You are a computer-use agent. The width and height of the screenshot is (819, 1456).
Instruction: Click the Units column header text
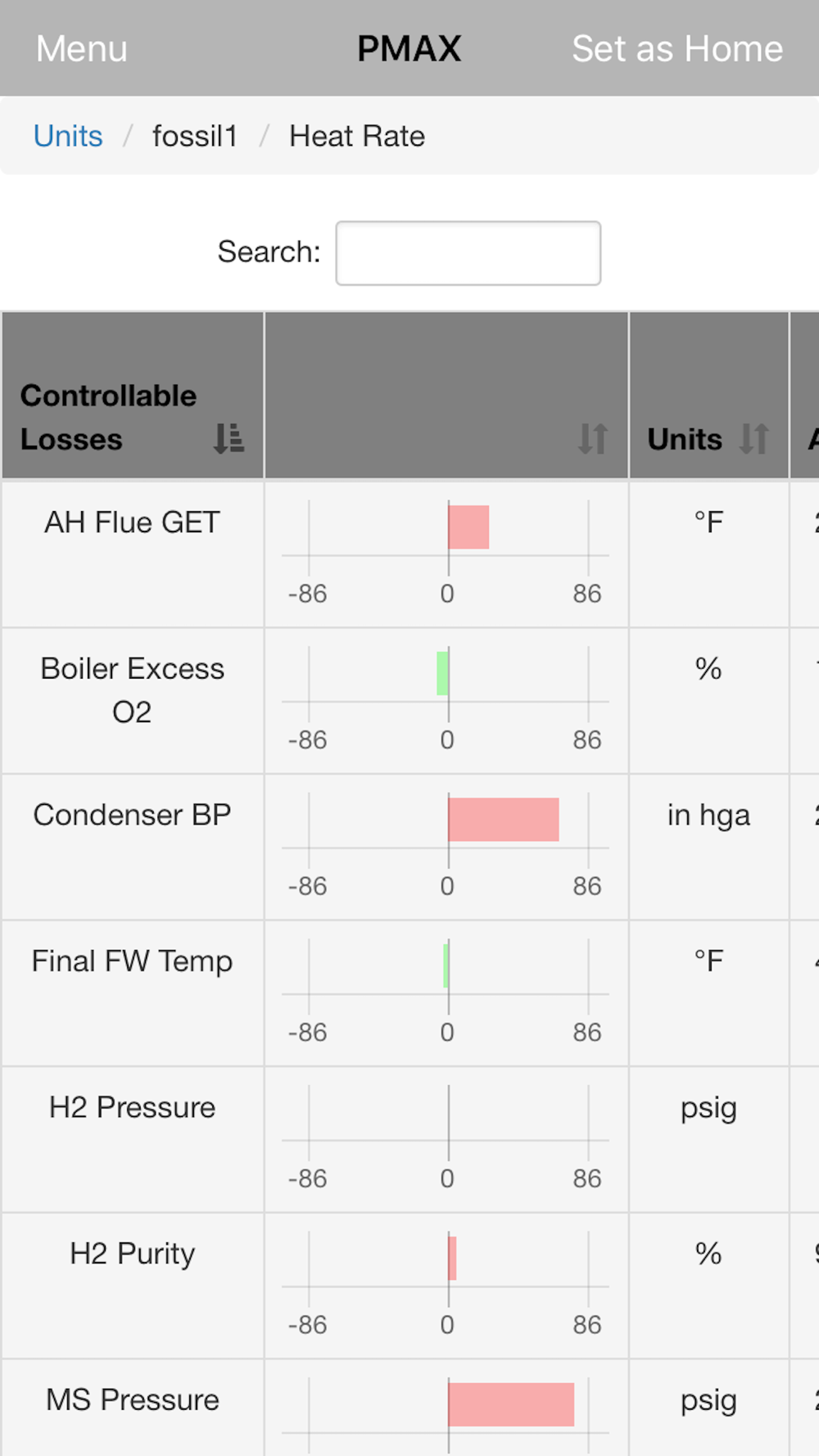[685, 439]
